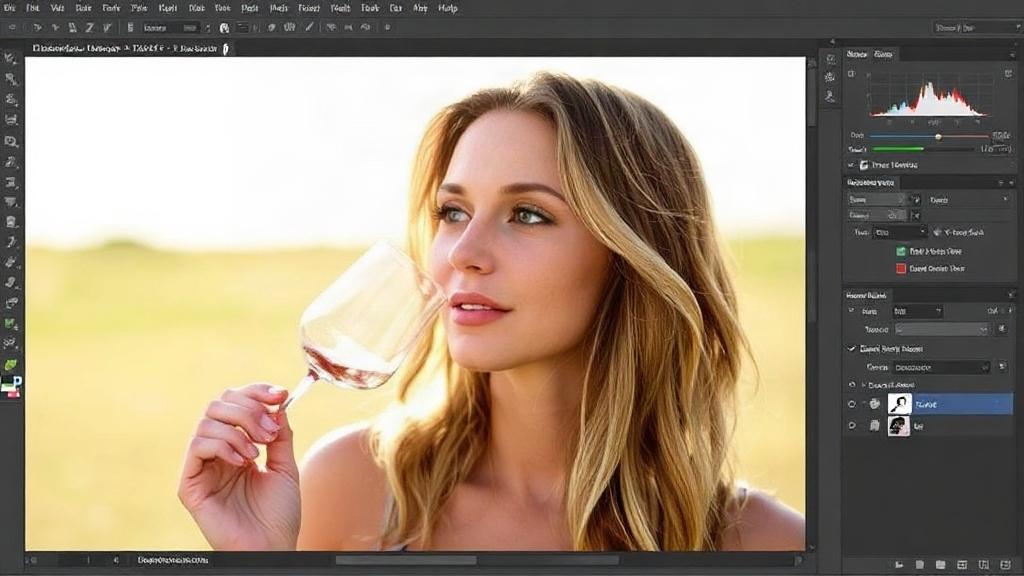1024x576 pixels.
Task: Click the search field at the top right
Action: point(976,27)
